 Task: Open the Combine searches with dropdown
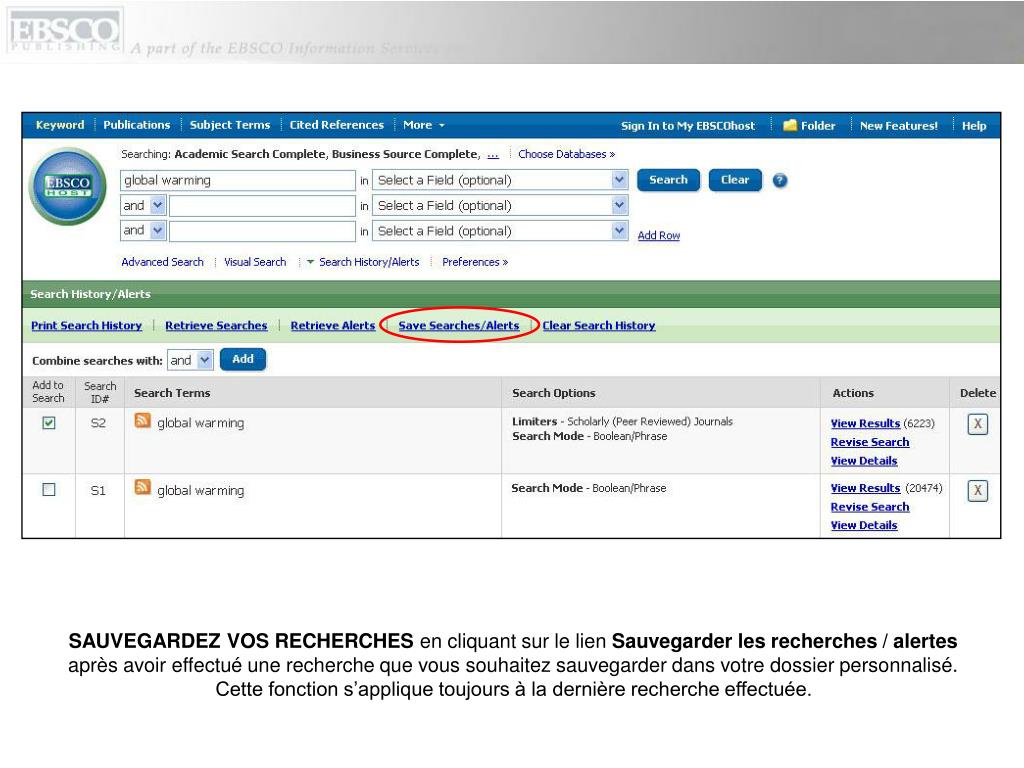click(190, 360)
